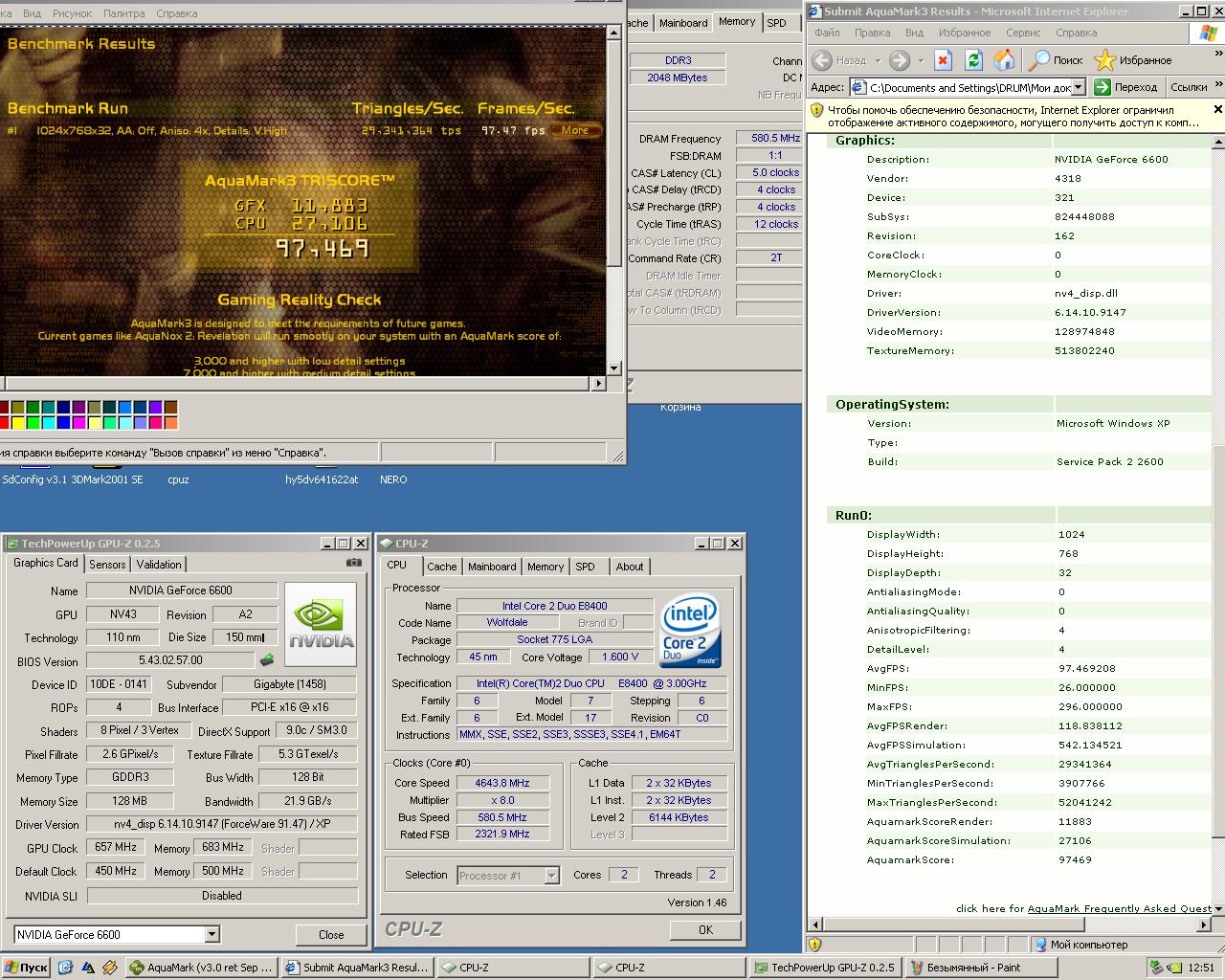
Task: Click OK in the CPU-Z window
Action: point(705,929)
